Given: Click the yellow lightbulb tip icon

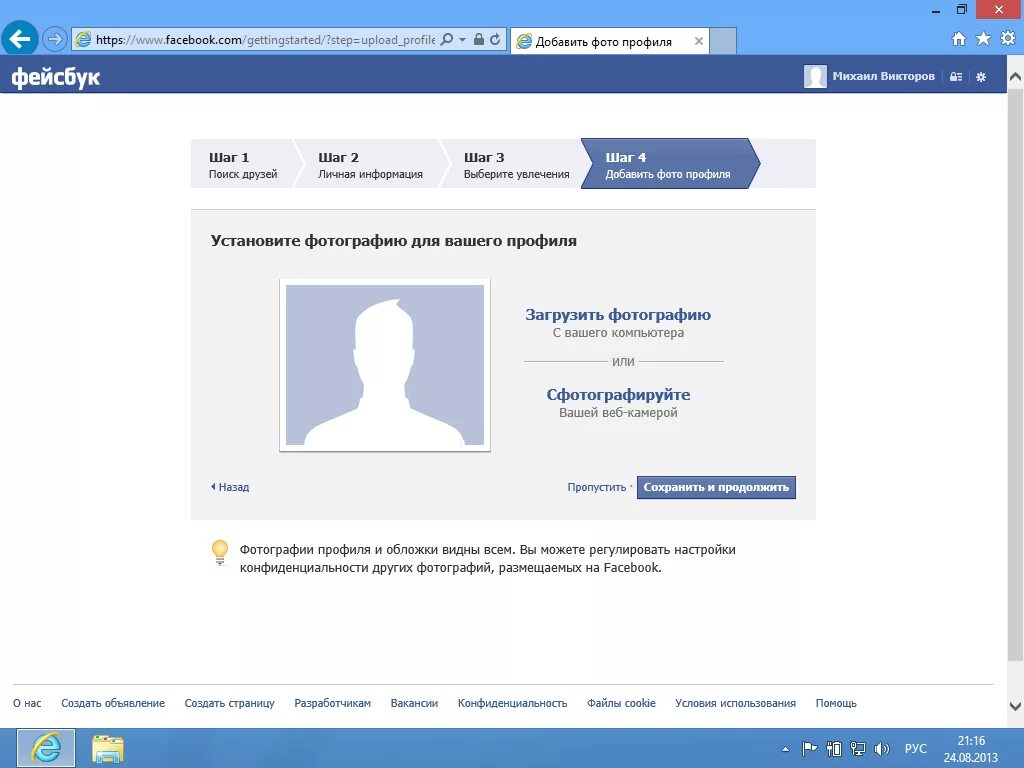Looking at the screenshot, I should click(220, 552).
